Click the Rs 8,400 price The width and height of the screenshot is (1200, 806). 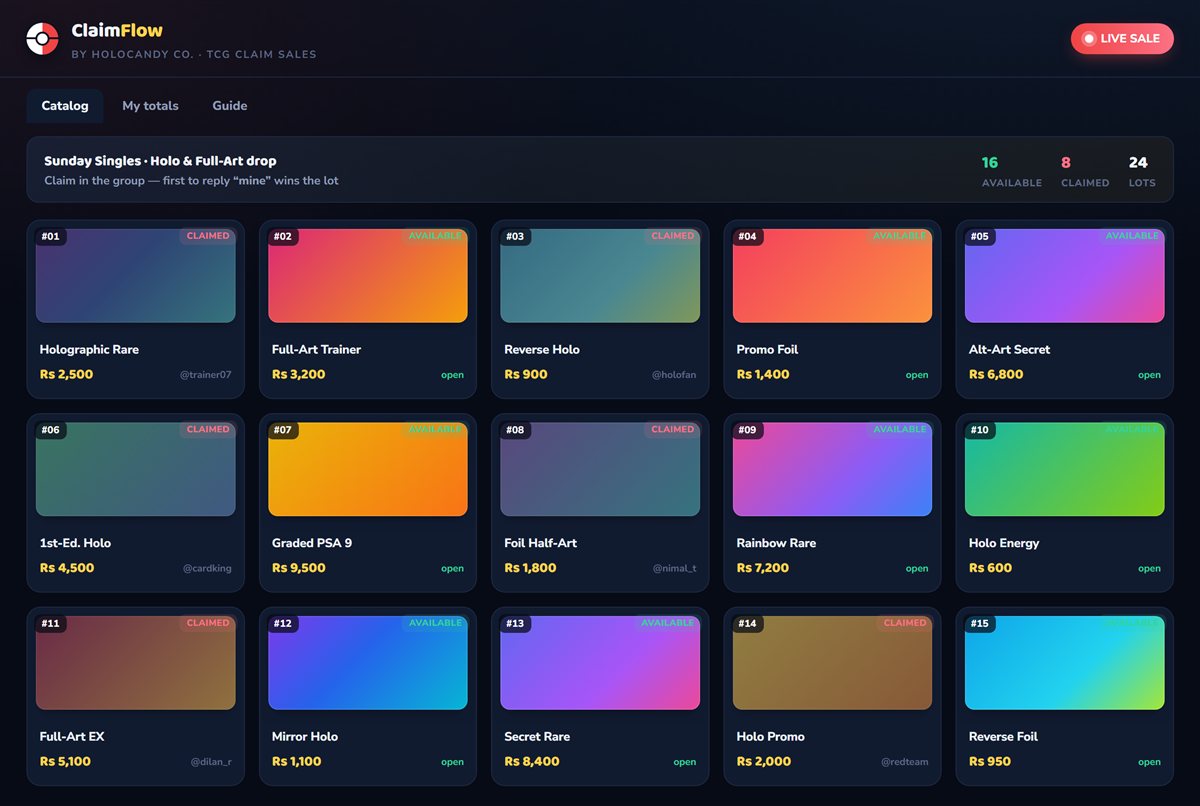pos(532,761)
